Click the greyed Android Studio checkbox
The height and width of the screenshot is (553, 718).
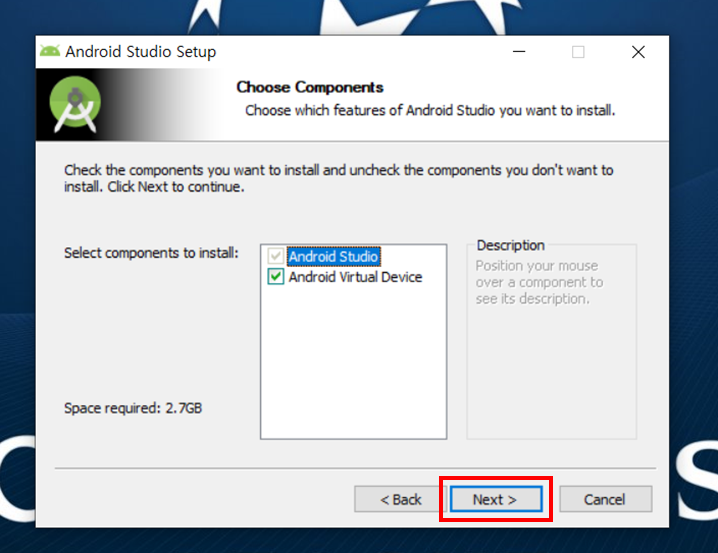tap(276, 256)
